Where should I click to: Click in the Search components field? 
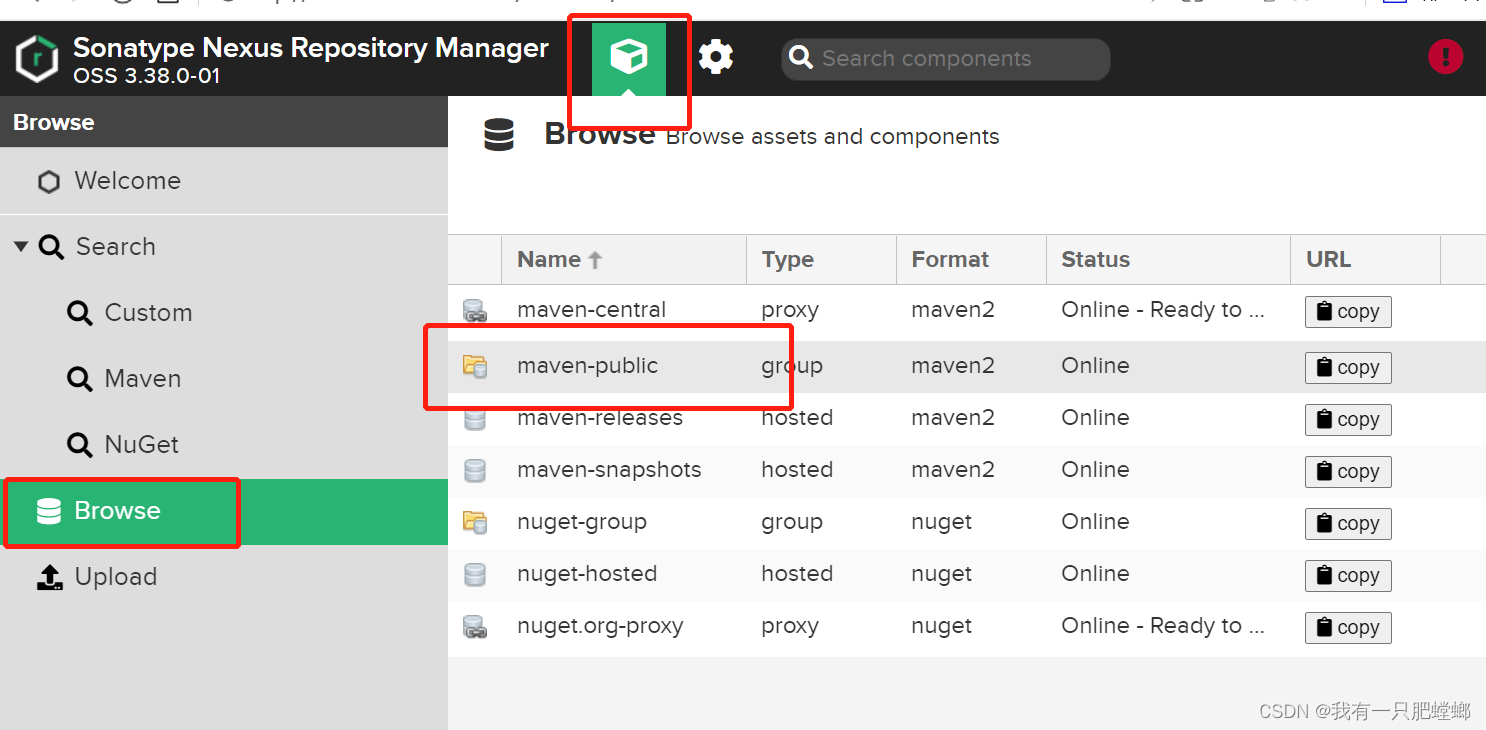(x=946, y=59)
